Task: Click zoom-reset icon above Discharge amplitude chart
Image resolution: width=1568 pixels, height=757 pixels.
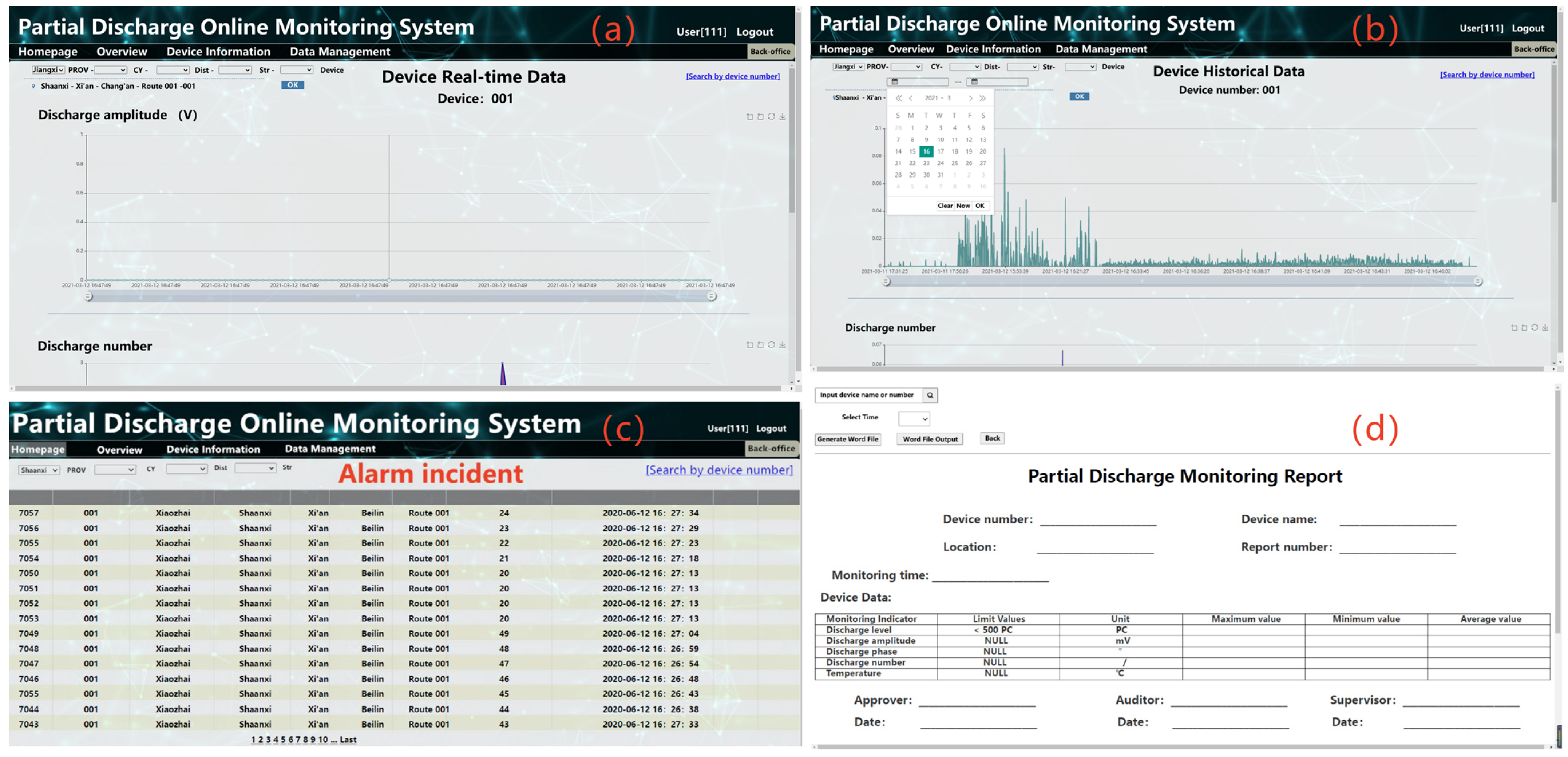Action: 760,117
